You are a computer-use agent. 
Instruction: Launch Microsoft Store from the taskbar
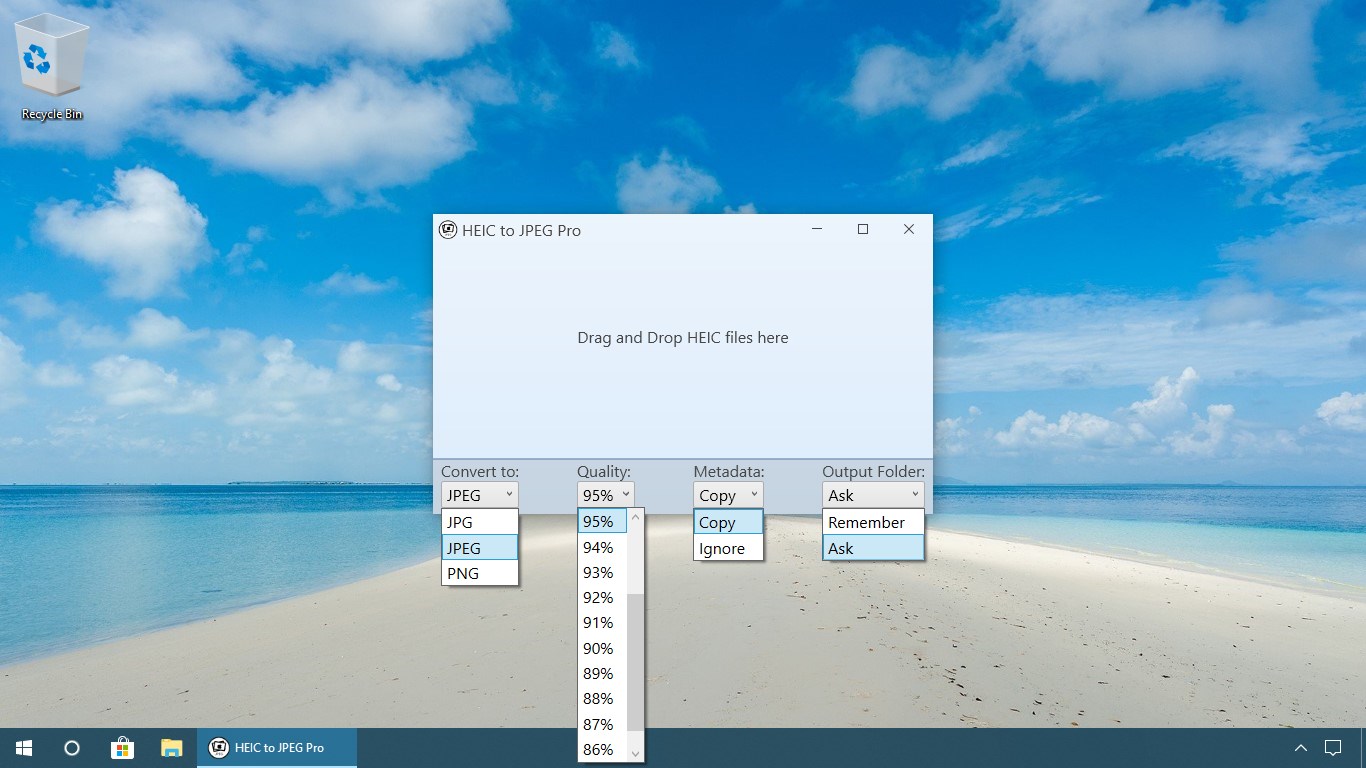(x=122, y=747)
